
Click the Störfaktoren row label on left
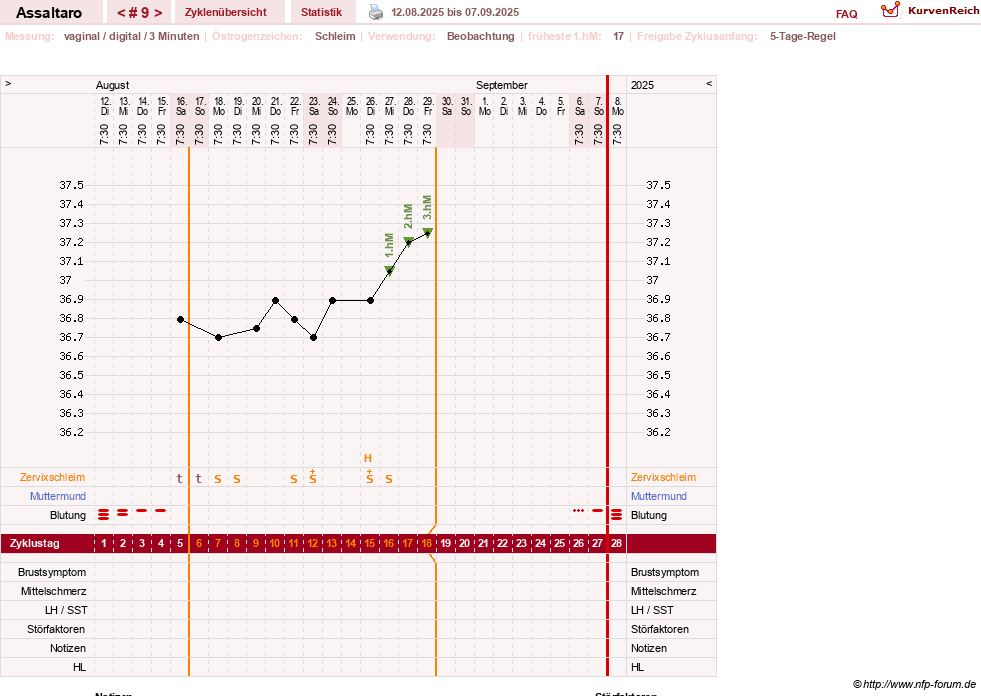pos(56,629)
